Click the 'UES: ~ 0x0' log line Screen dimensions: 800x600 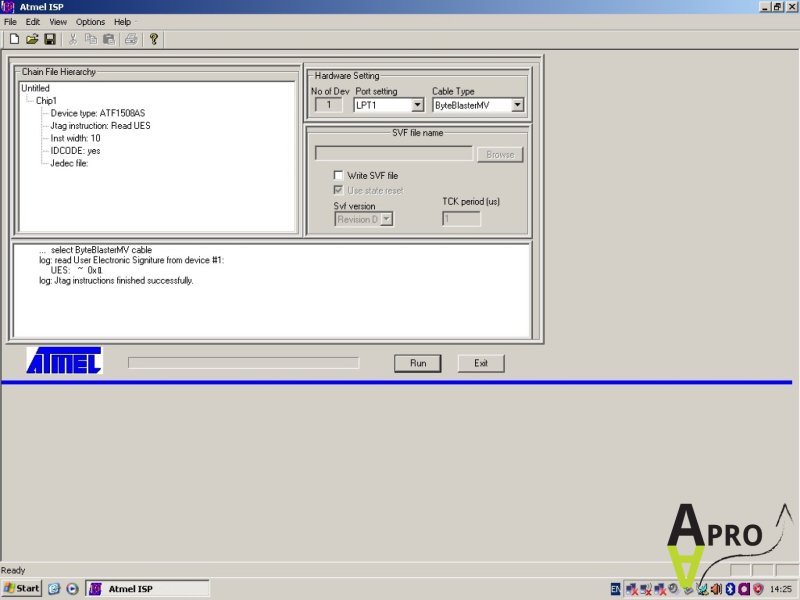pos(77,270)
